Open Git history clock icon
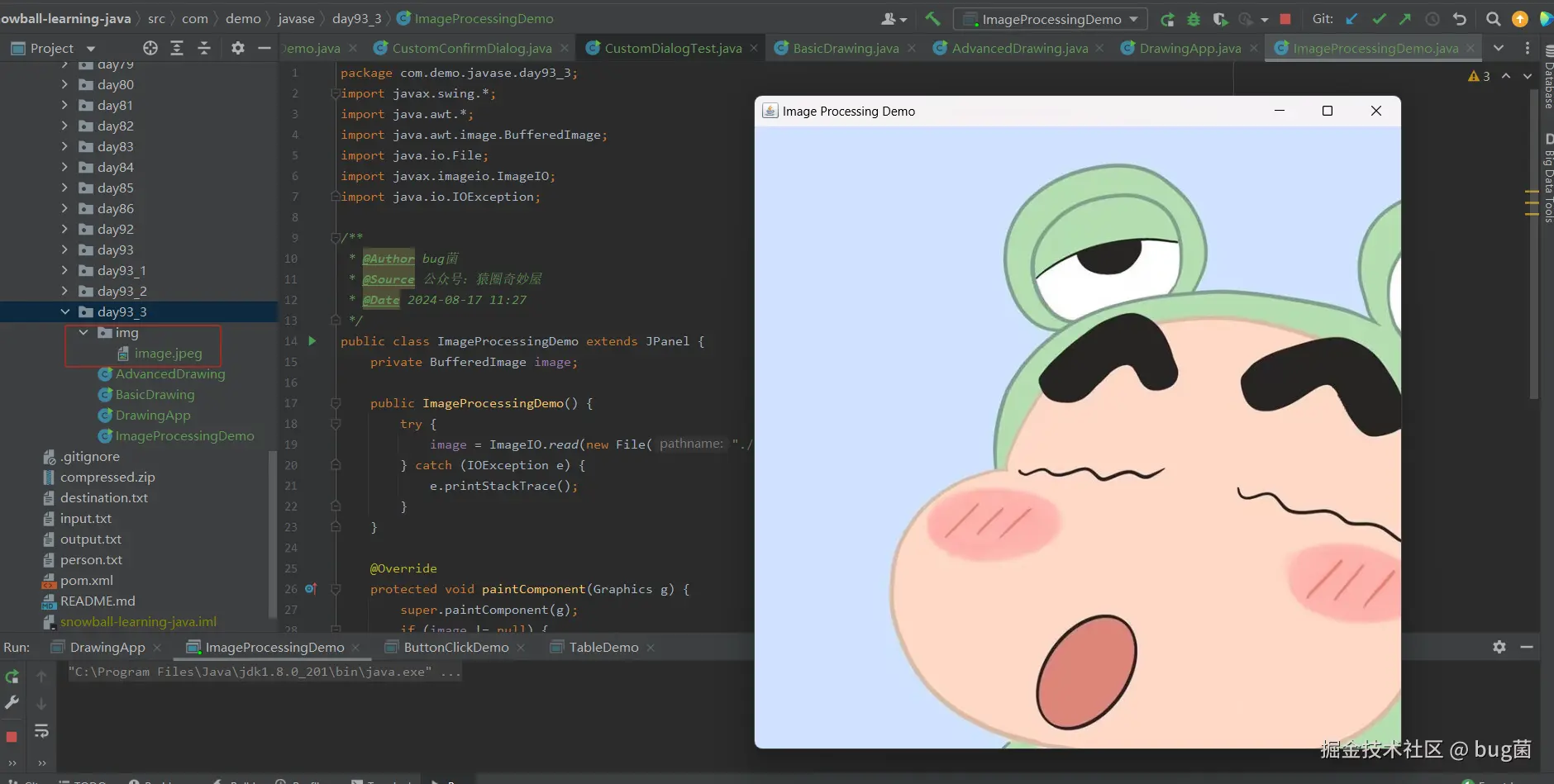The image size is (1554, 784). (x=1432, y=19)
